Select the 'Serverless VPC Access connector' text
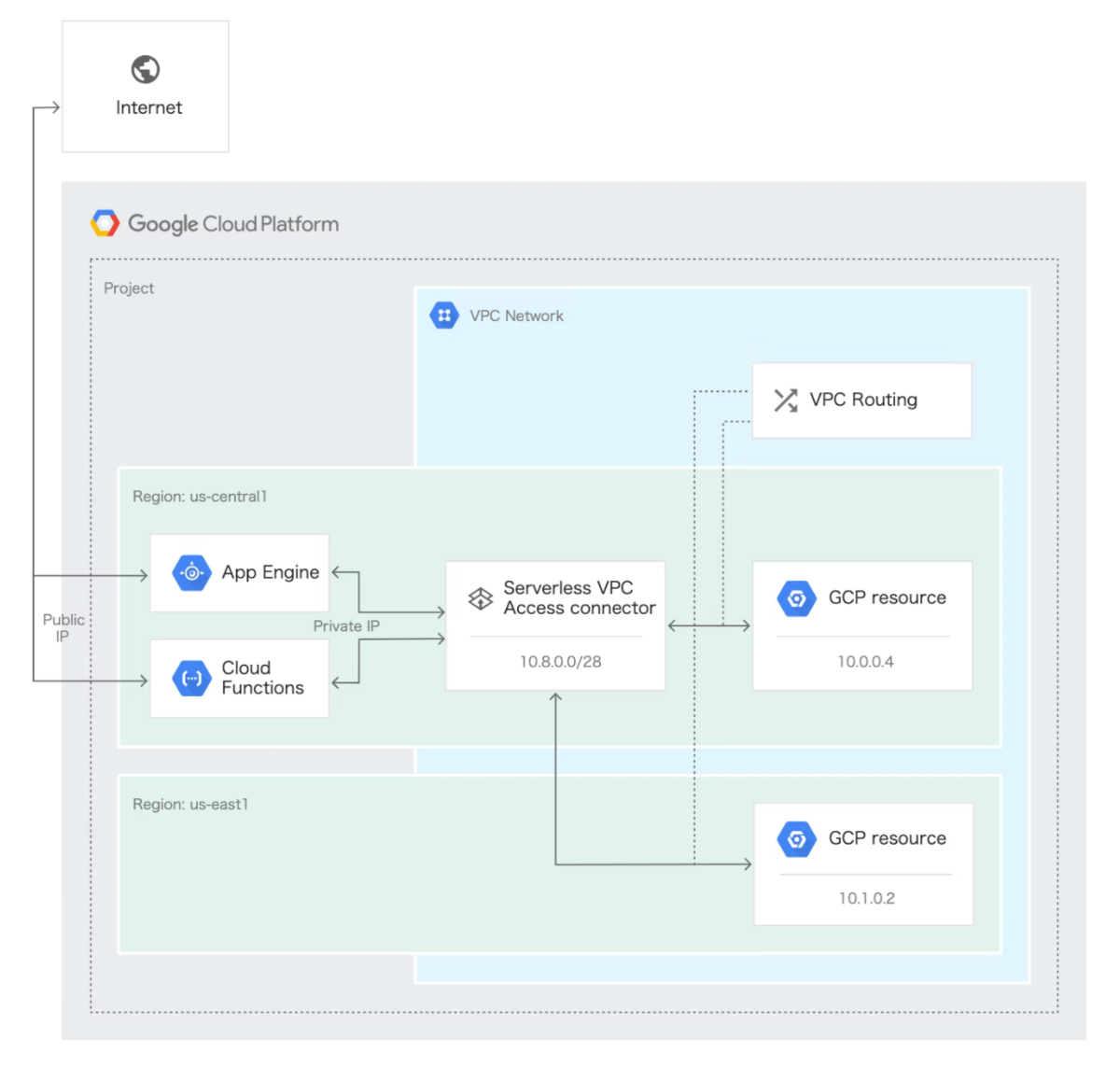Viewport: 1120px width, 1067px height. (x=580, y=597)
